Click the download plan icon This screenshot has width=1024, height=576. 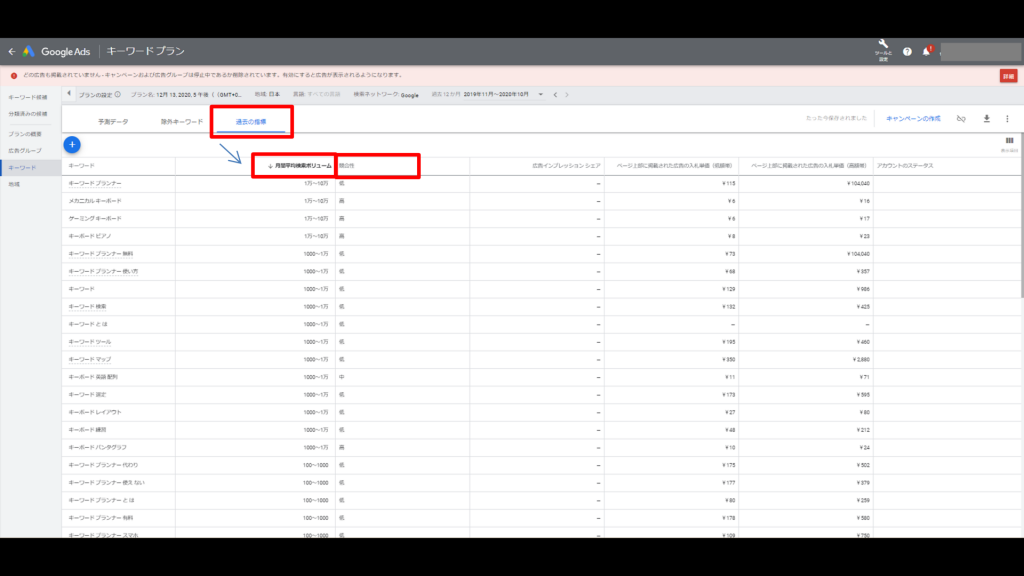click(986, 119)
